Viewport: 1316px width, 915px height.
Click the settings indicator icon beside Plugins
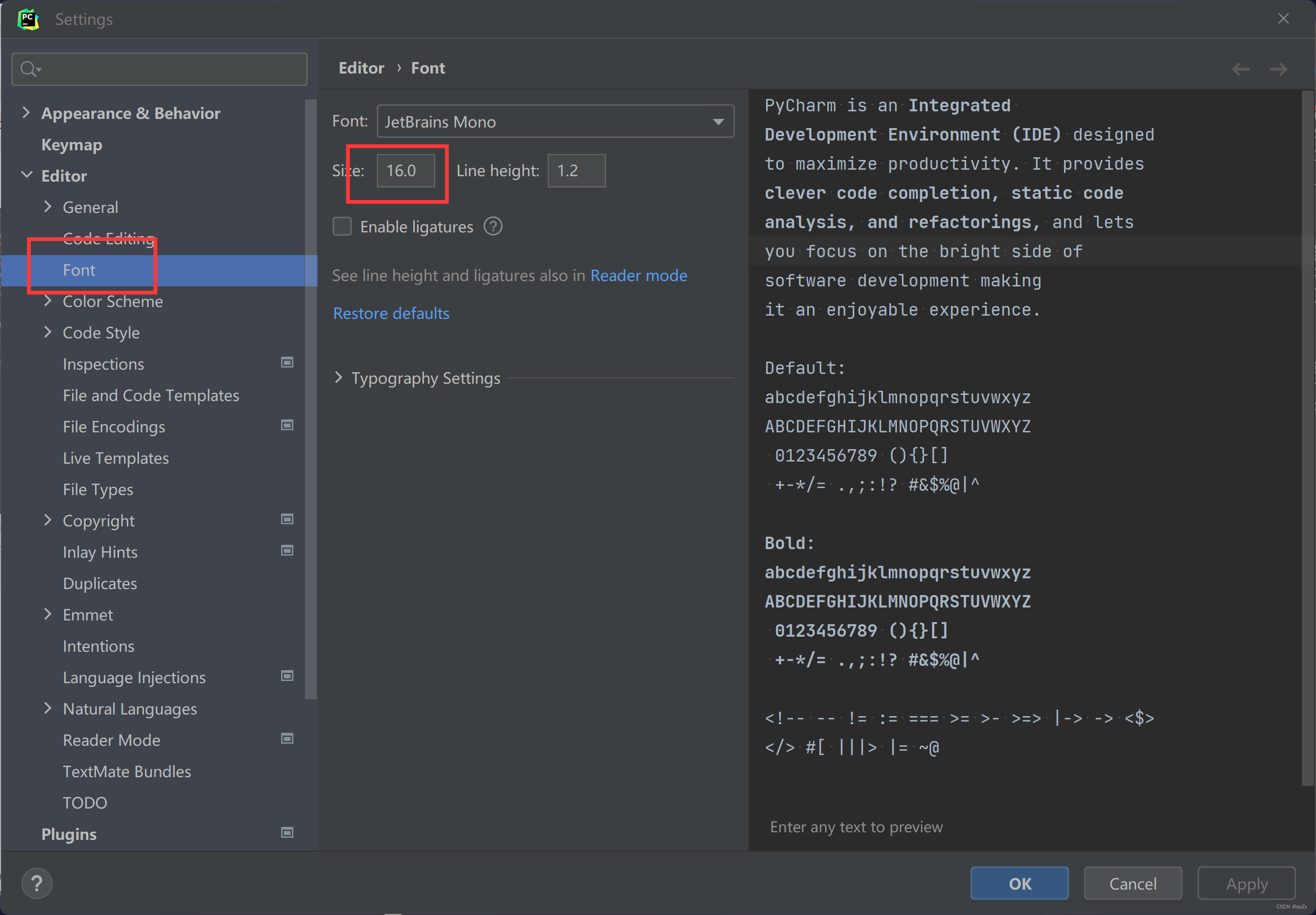(x=287, y=833)
